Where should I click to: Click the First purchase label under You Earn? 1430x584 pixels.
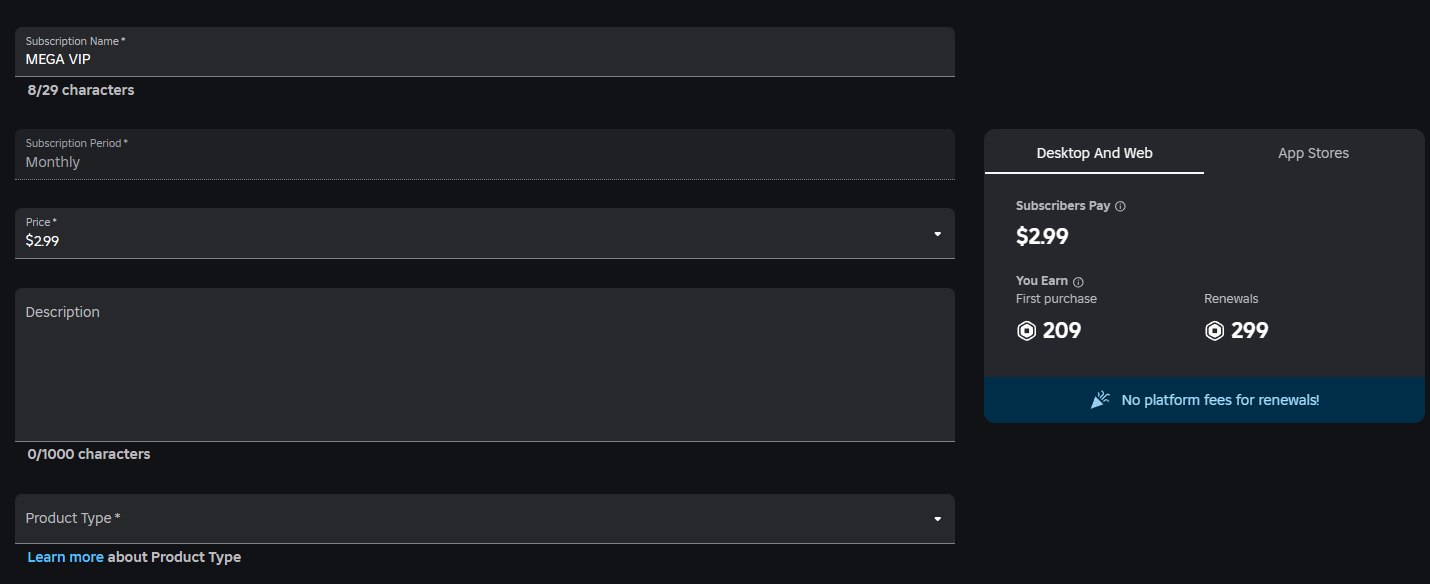point(1056,298)
